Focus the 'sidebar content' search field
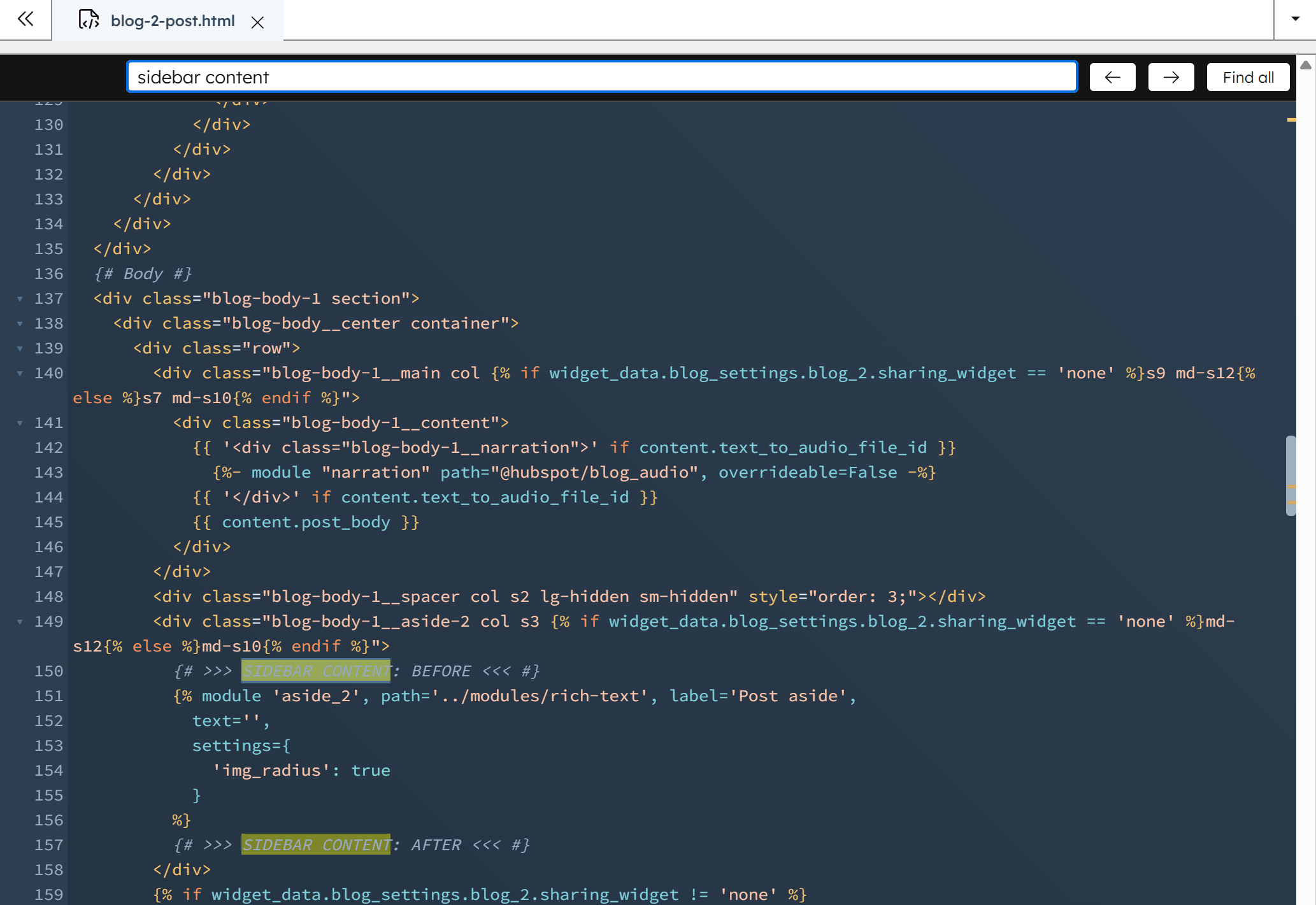This screenshot has height=905, width=1316. pos(602,77)
